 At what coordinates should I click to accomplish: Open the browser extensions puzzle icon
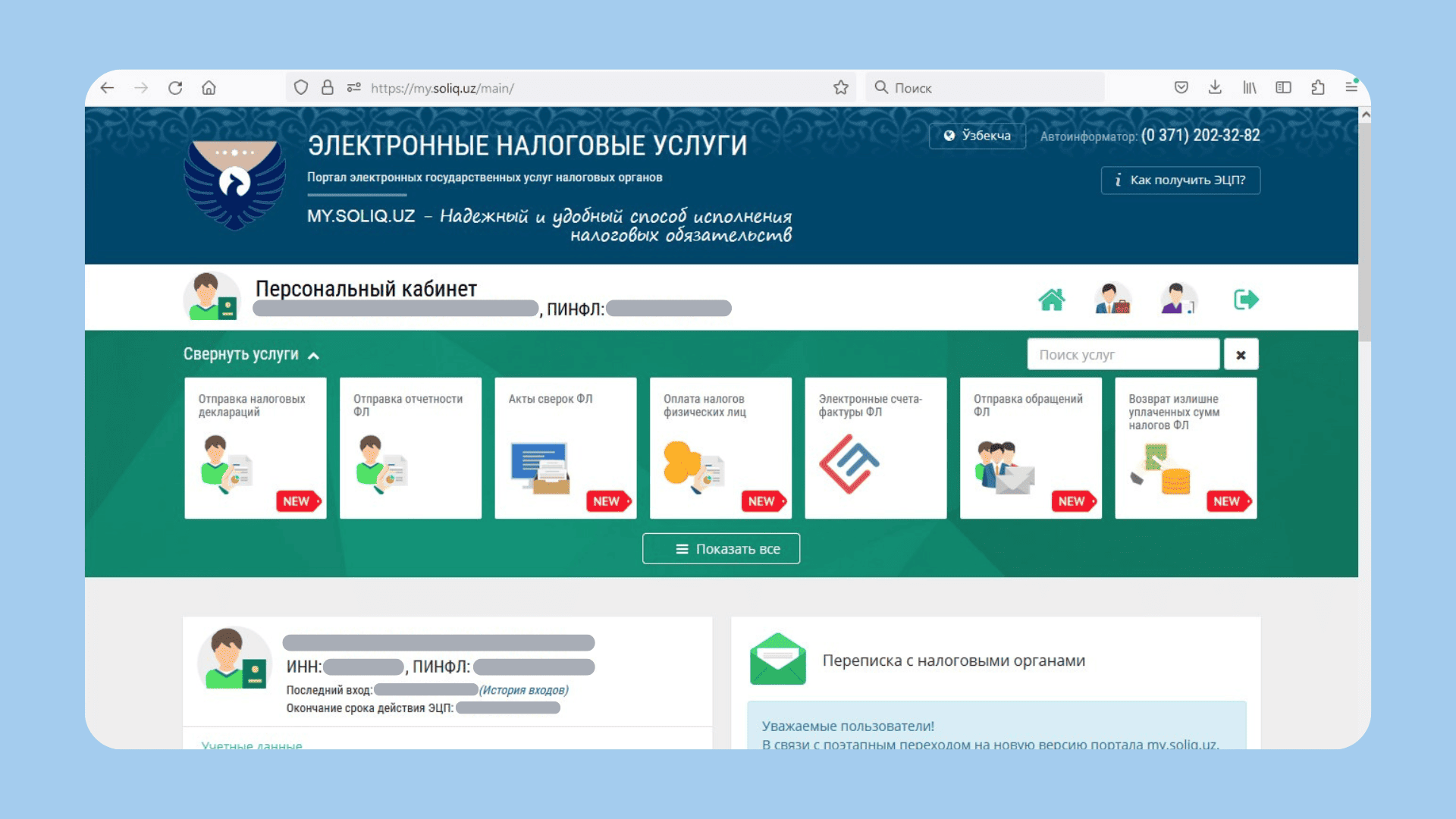(1318, 88)
